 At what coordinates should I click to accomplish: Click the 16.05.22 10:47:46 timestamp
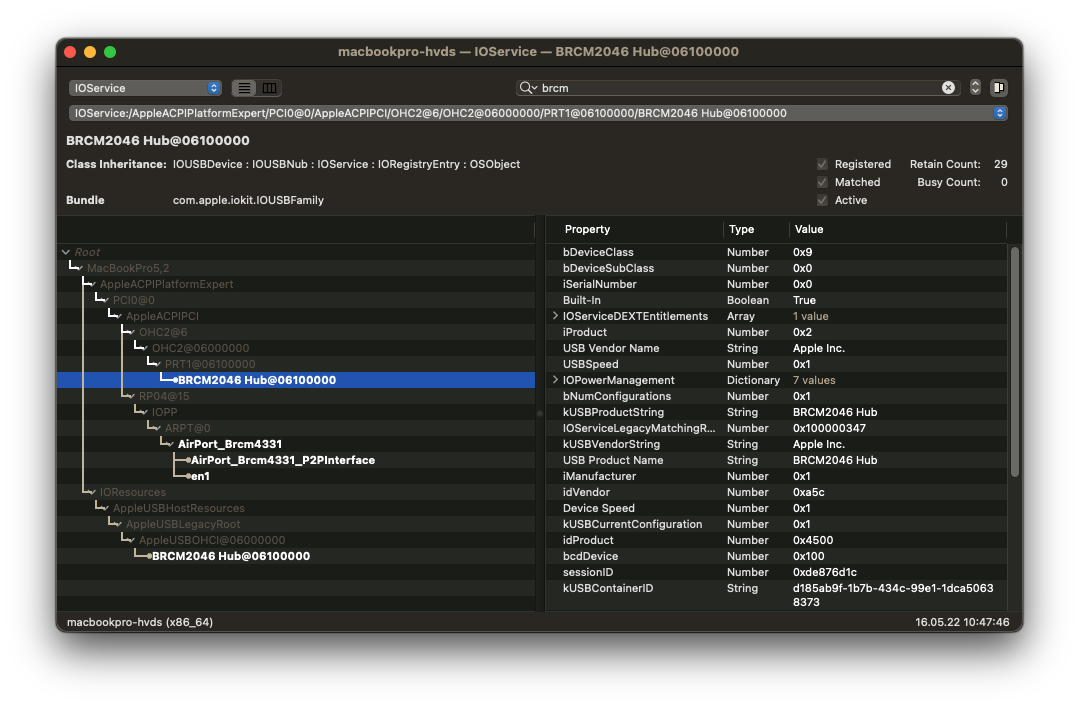962,622
